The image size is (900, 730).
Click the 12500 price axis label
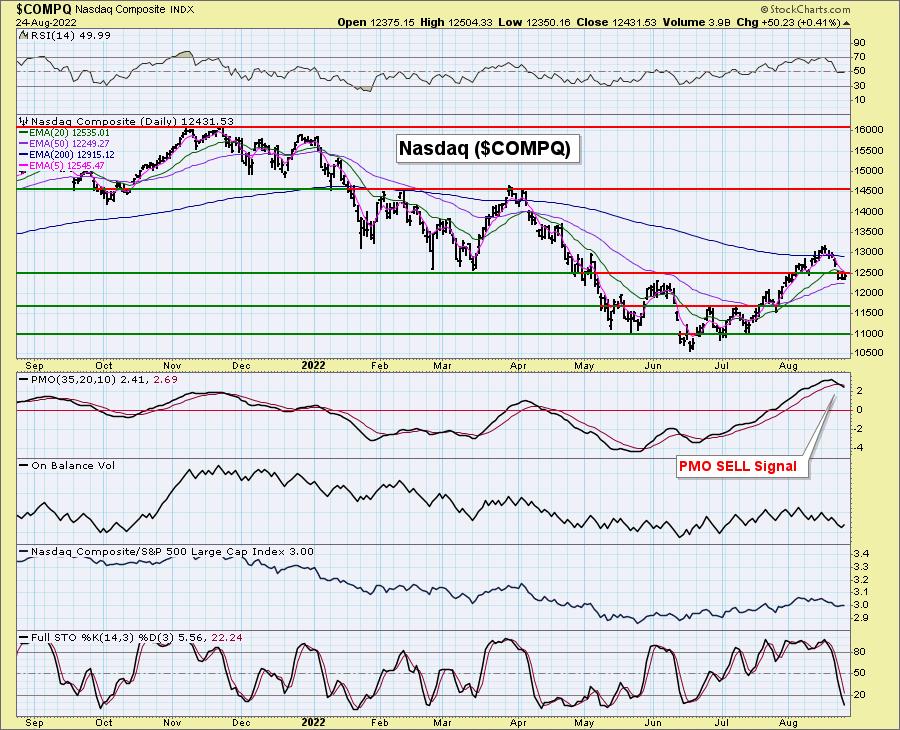[x=867, y=272]
